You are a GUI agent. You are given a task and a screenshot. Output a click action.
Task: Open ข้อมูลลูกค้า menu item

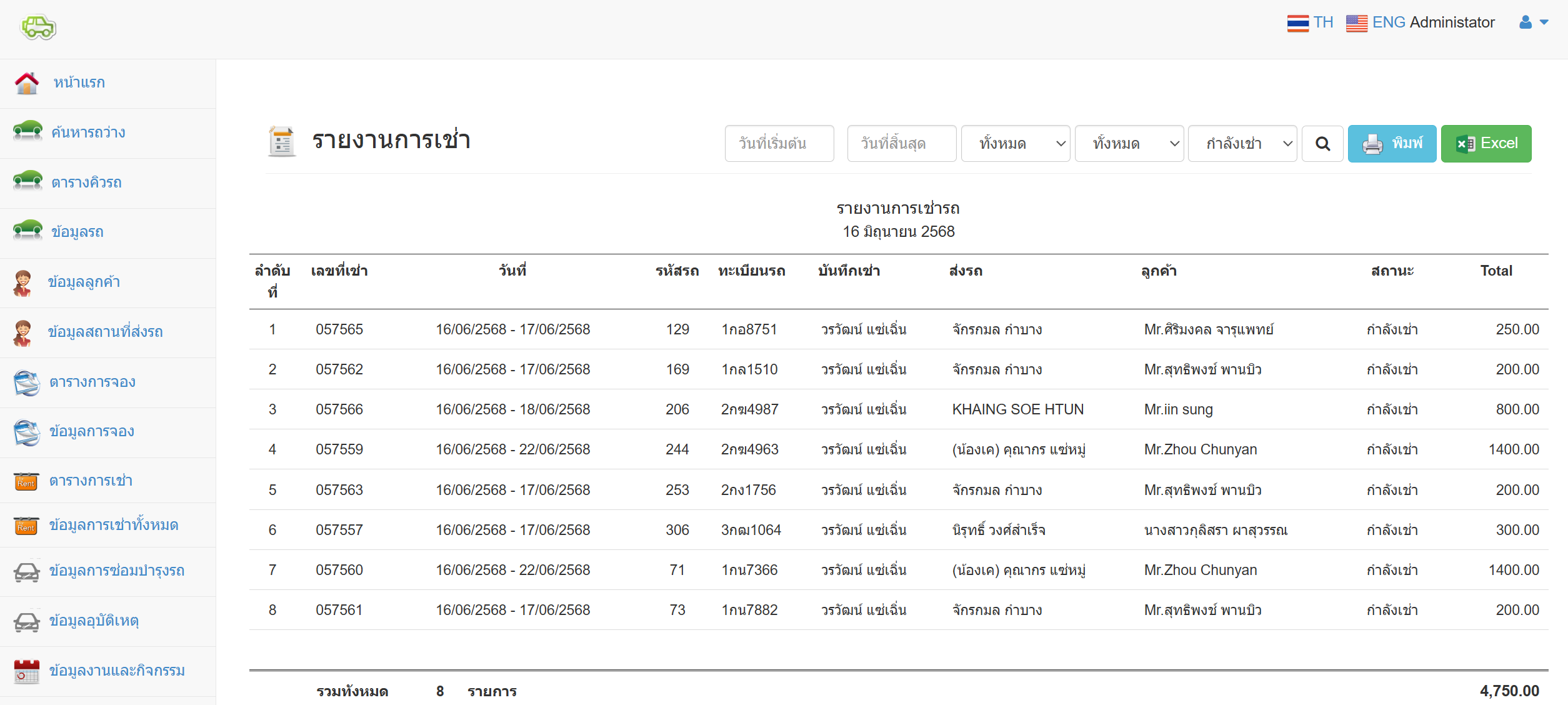[x=84, y=282]
